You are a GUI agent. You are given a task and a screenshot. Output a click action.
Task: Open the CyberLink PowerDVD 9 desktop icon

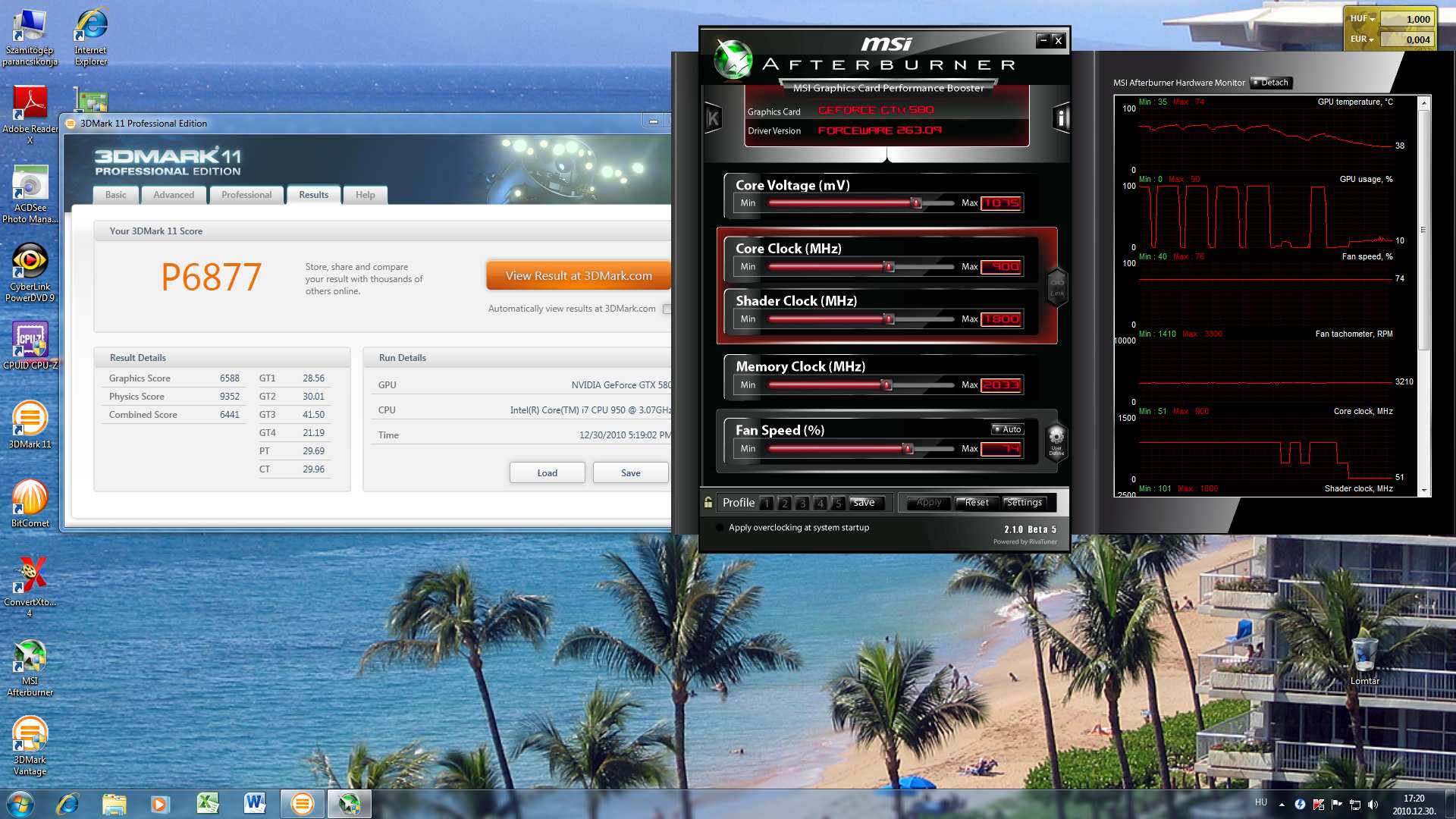click(30, 273)
